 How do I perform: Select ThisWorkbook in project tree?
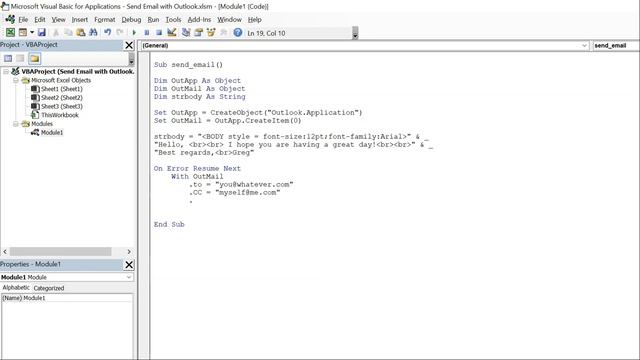[60, 115]
